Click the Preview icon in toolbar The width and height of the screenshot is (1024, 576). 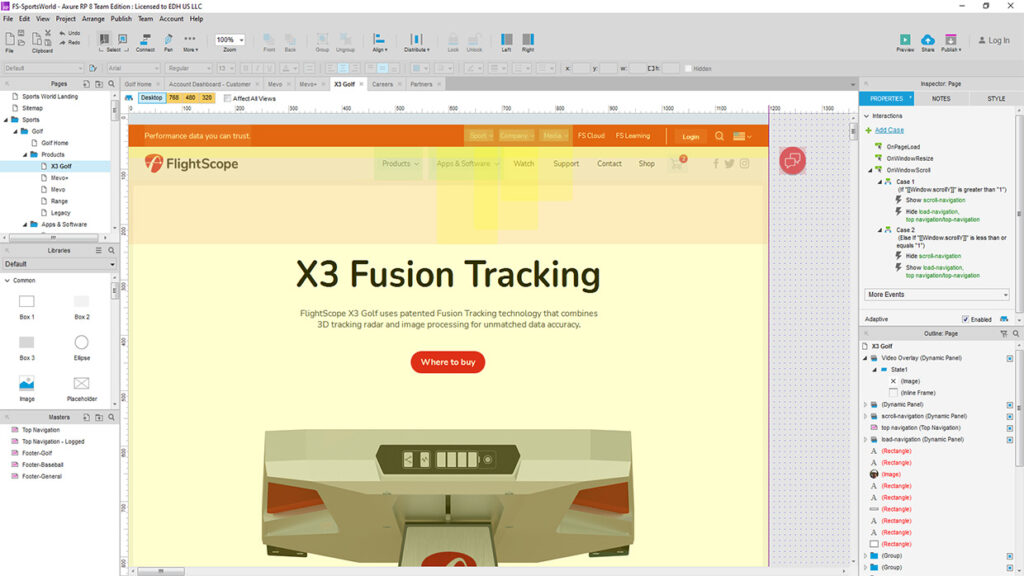[x=905, y=40]
